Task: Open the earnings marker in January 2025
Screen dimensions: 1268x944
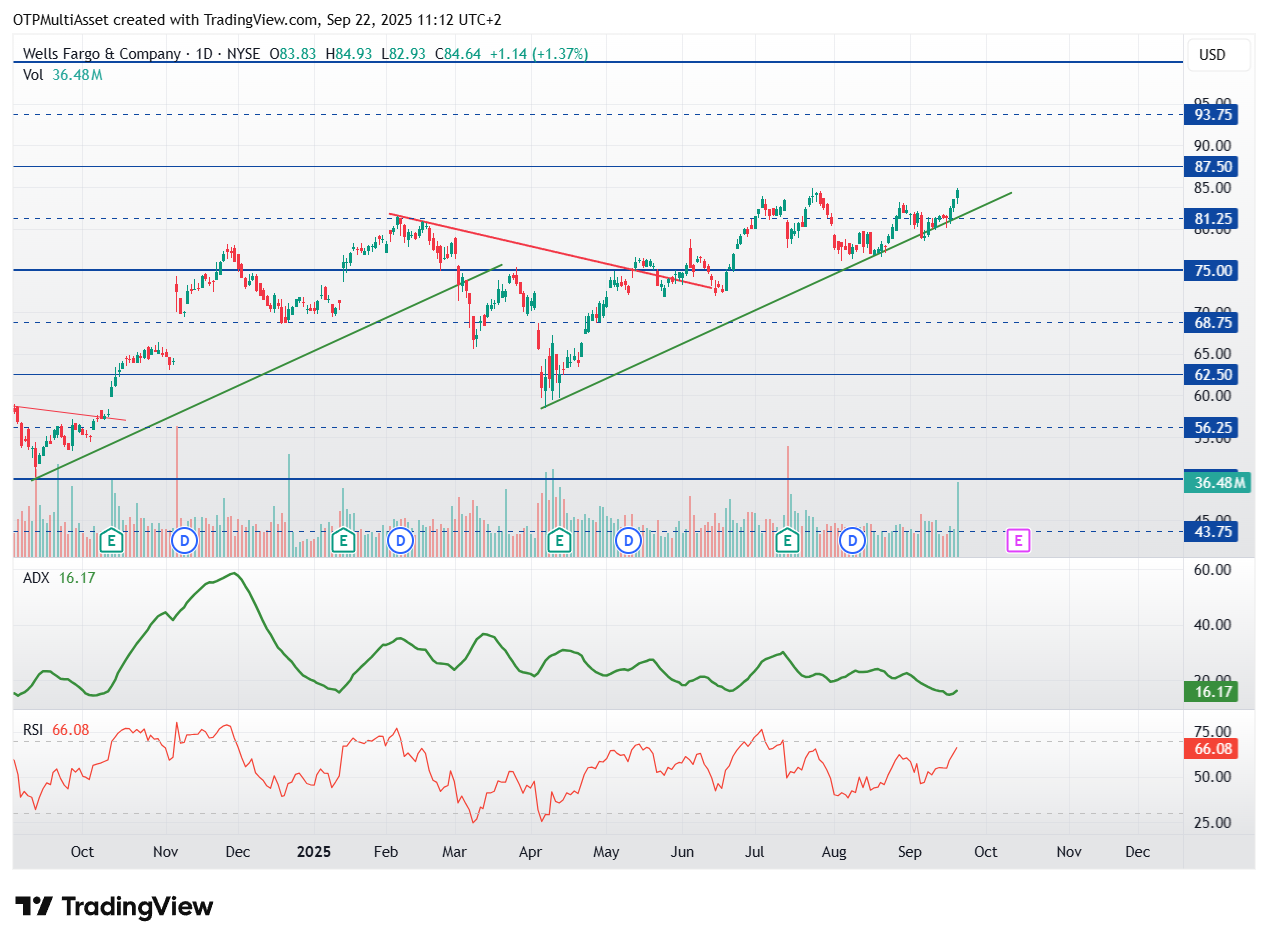Action: (343, 541)
